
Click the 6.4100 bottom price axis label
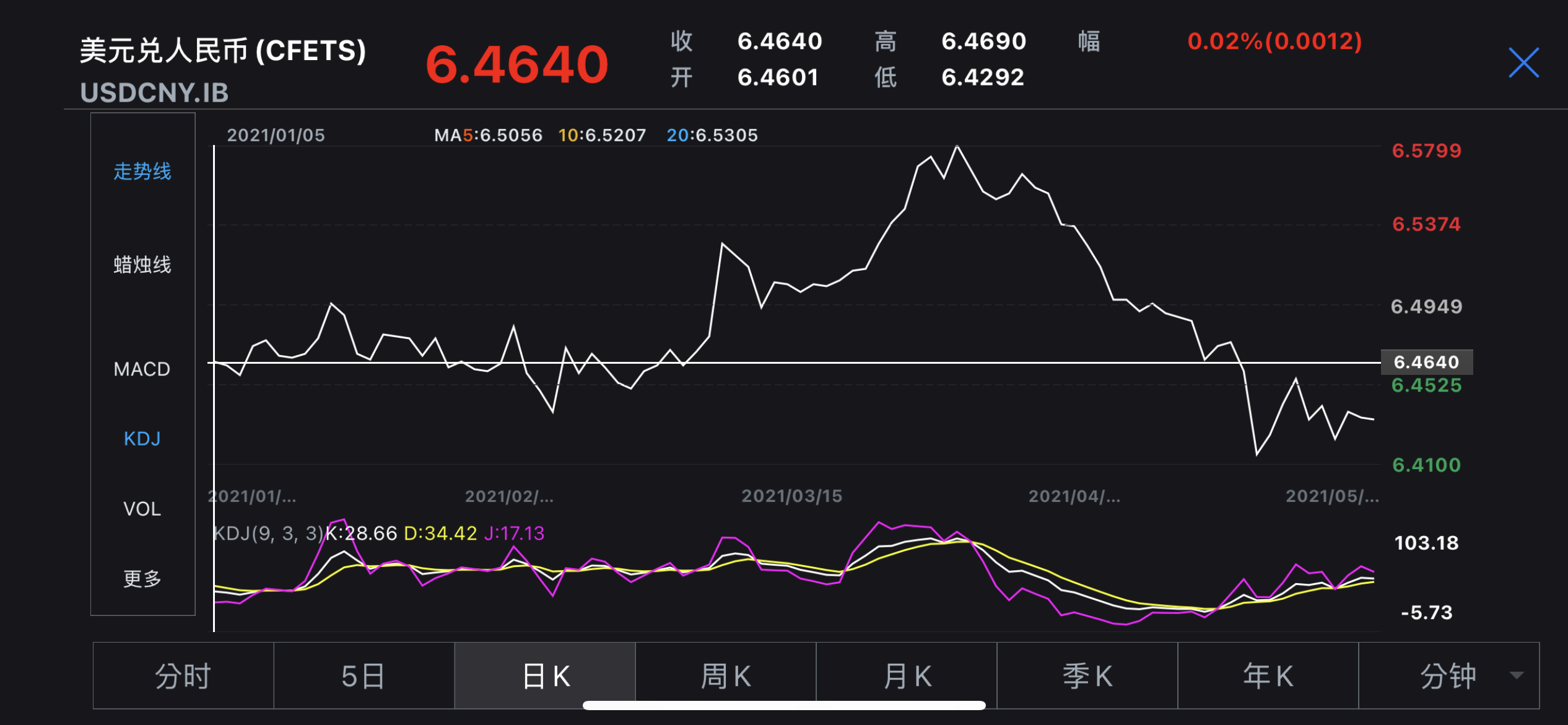1427,465
